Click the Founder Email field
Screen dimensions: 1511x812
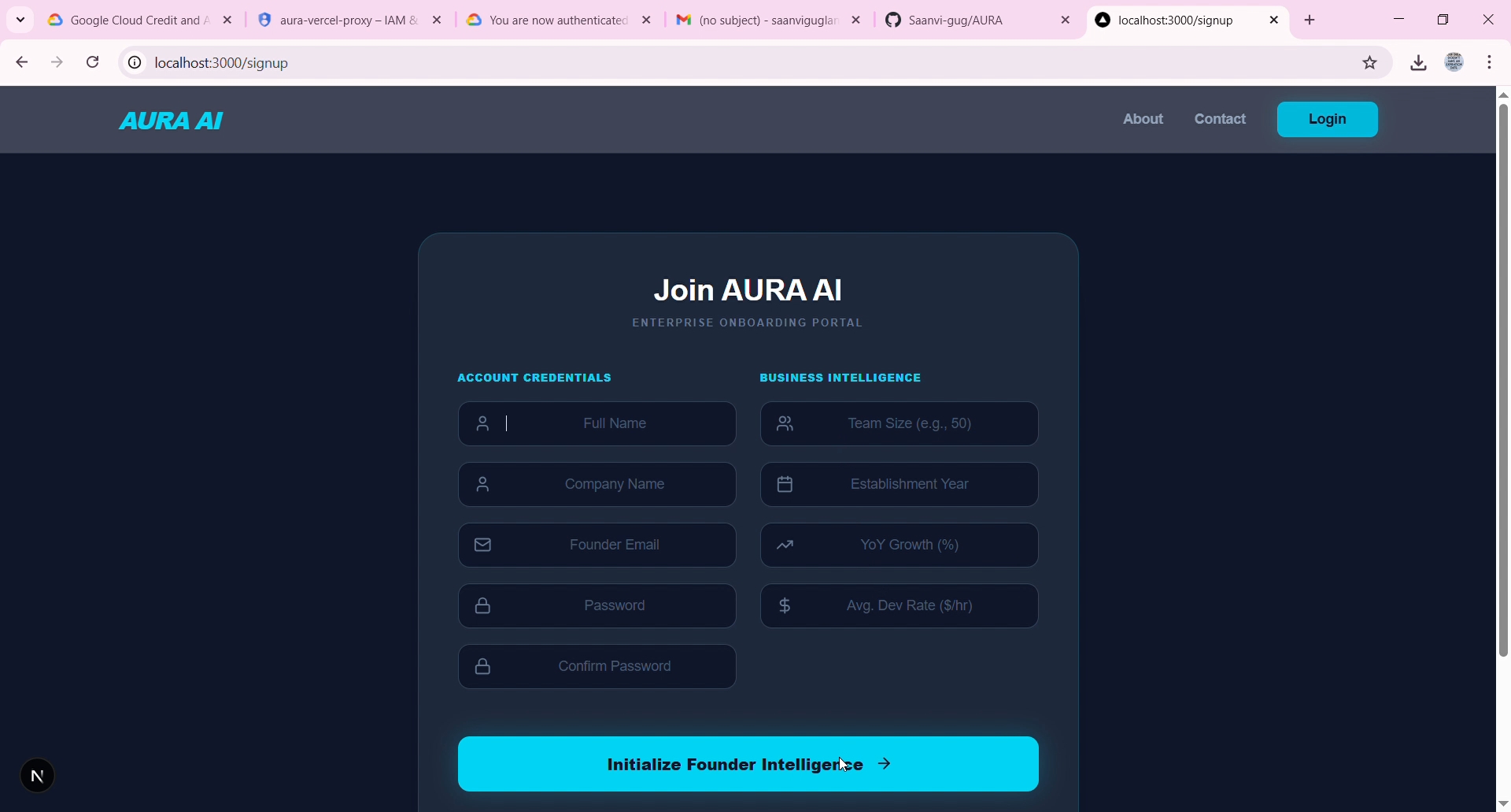pyautogui.click(x=598, y=545)
